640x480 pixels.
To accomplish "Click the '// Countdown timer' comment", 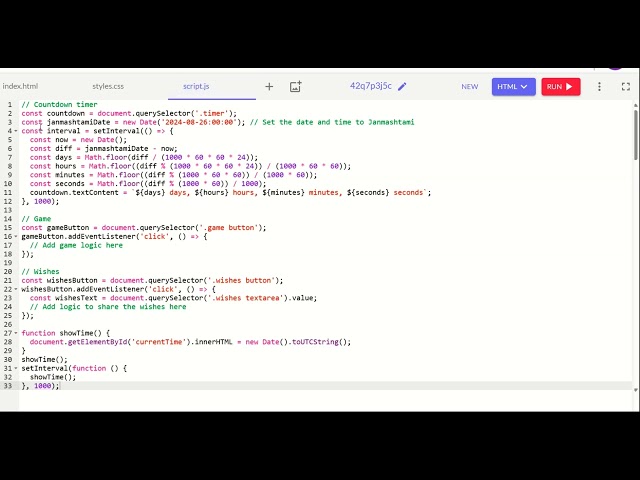I will (x=59, y=104).
